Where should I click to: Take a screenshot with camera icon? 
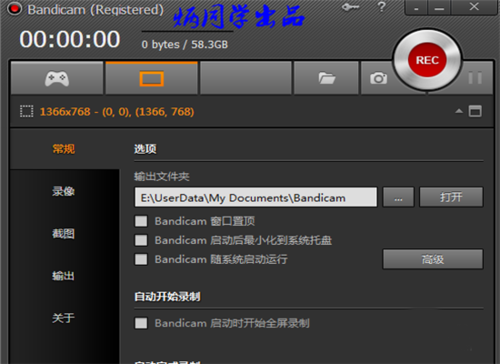(378, 79)
